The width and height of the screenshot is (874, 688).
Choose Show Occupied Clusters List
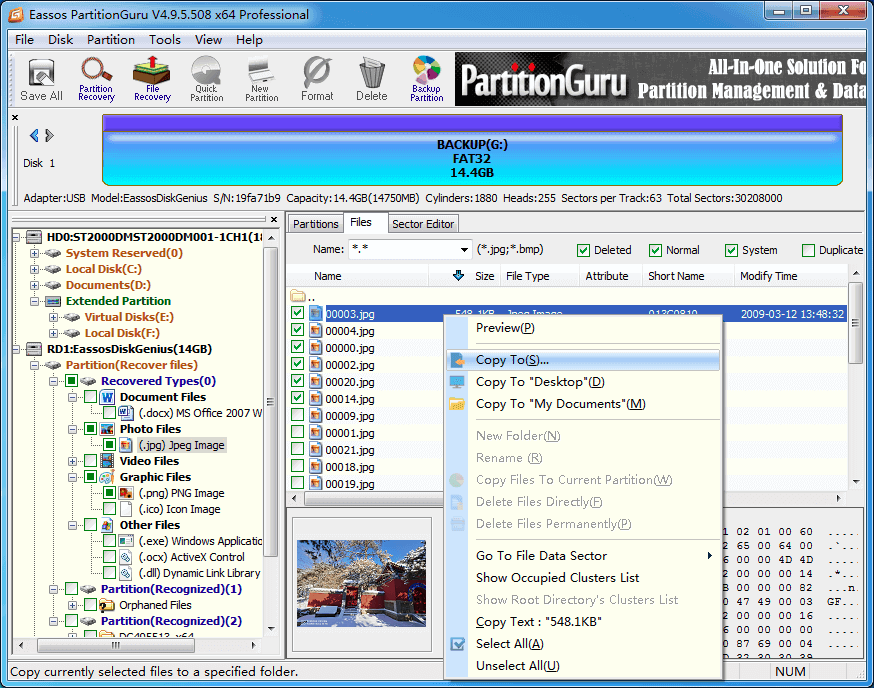tap(583, 578)
